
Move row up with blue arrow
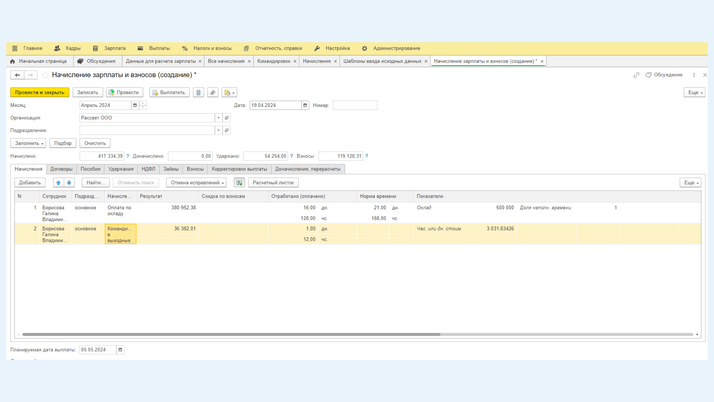(x=58, y=183)
